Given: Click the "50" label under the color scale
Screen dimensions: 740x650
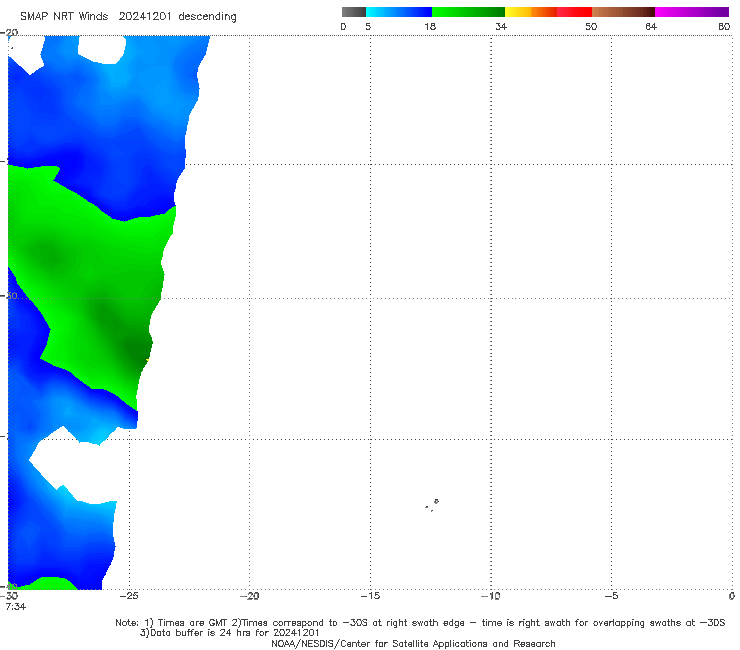Looking at the screenshot, I should 591,26.
